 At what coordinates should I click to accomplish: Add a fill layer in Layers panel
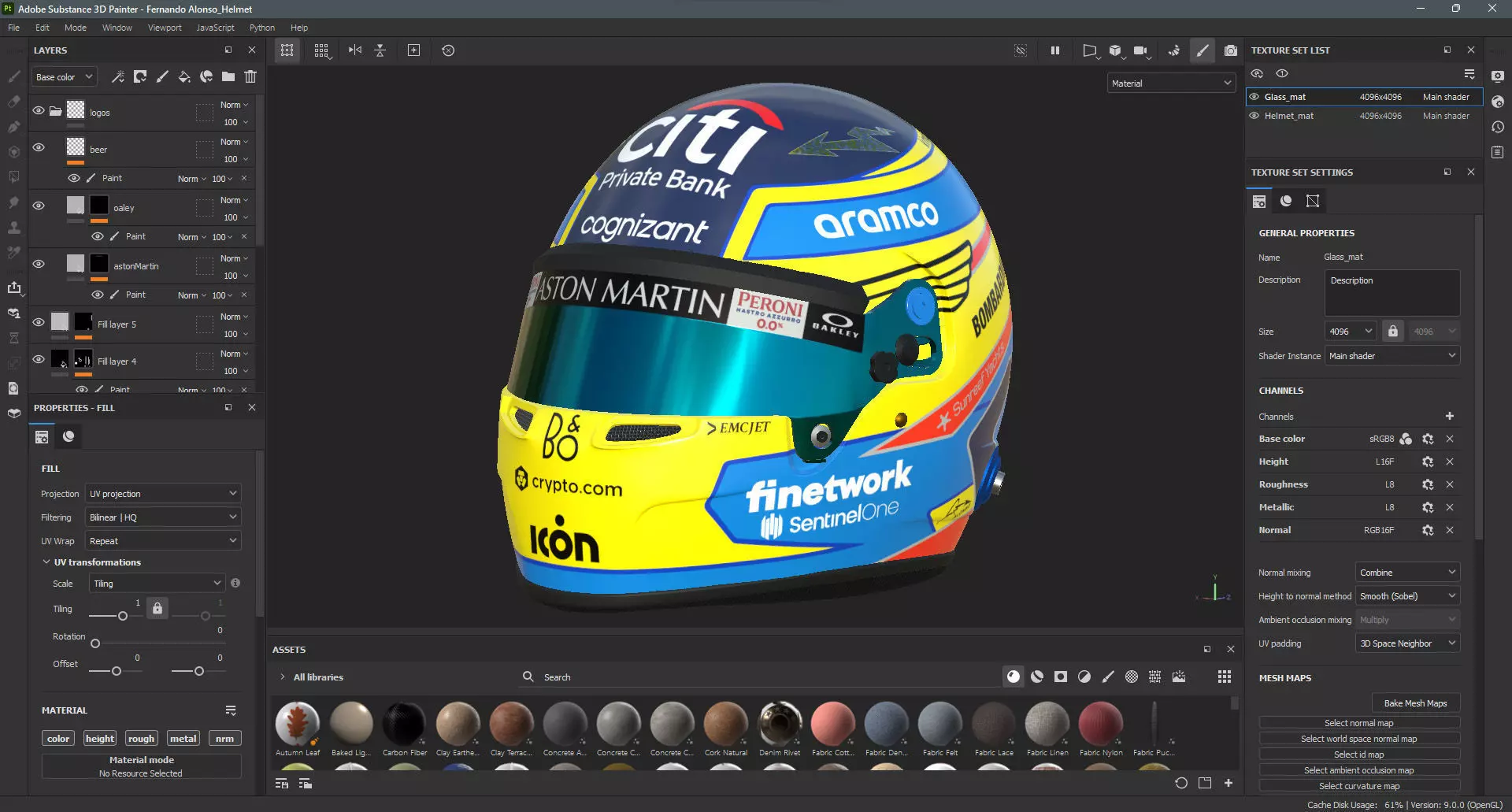184,76
